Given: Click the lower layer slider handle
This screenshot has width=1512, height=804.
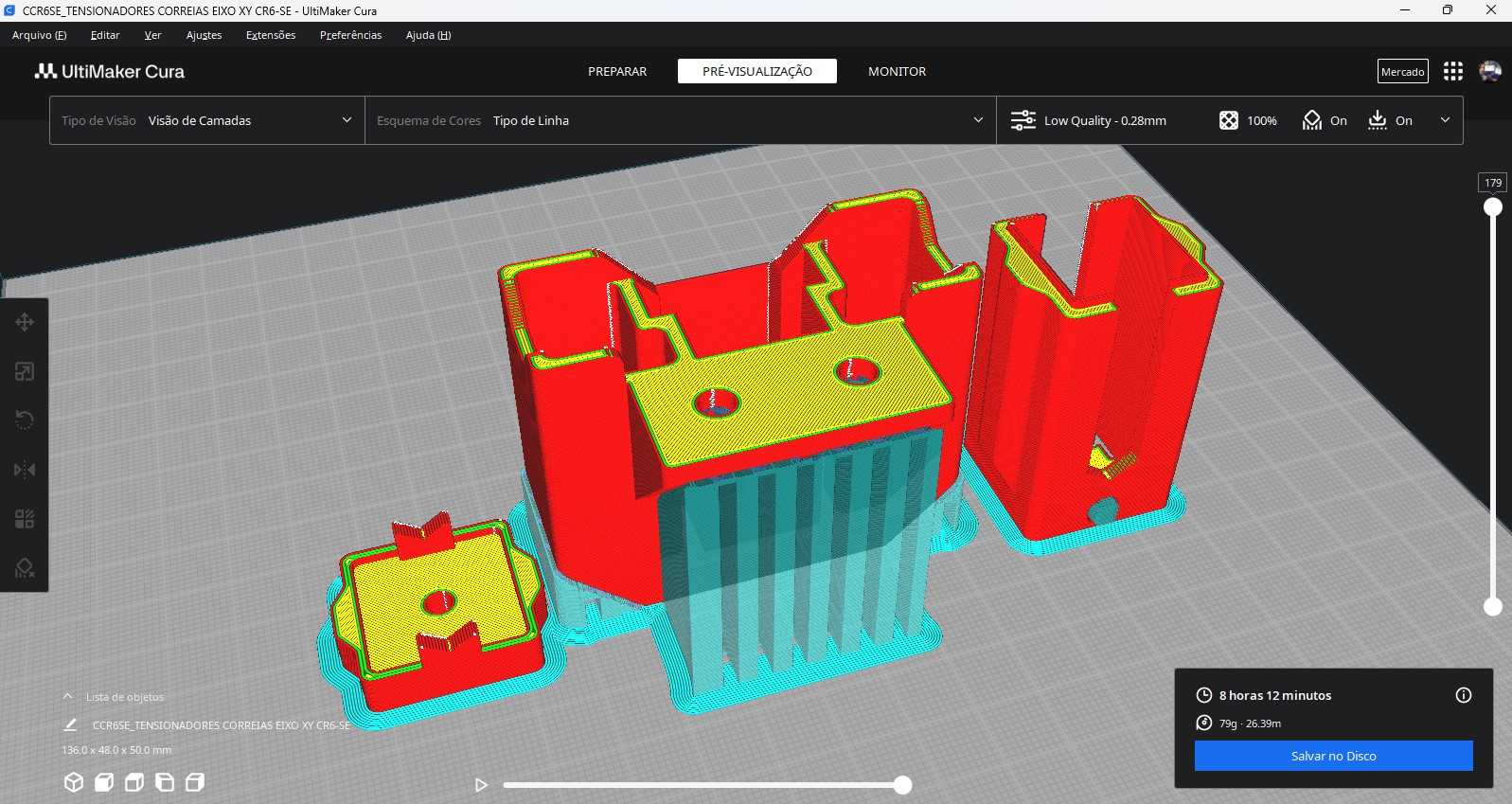Looking at the screenshot, I should click(x=1493, y=606).
